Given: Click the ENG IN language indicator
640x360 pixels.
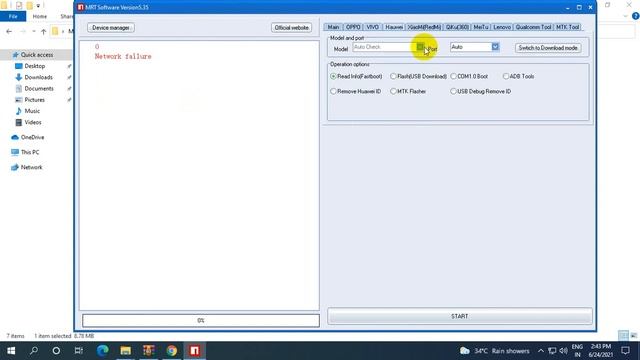Looking at the screenshot, I should point(577,351).
